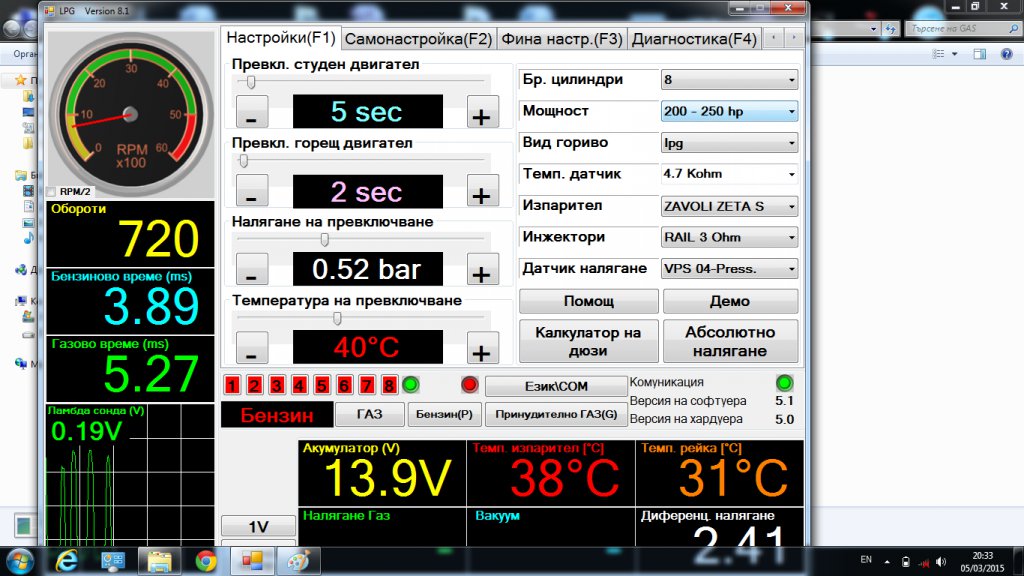Toggle cylinder 1 injector indicator
This screenshot has height=576, width=1024.
[232, 385]
